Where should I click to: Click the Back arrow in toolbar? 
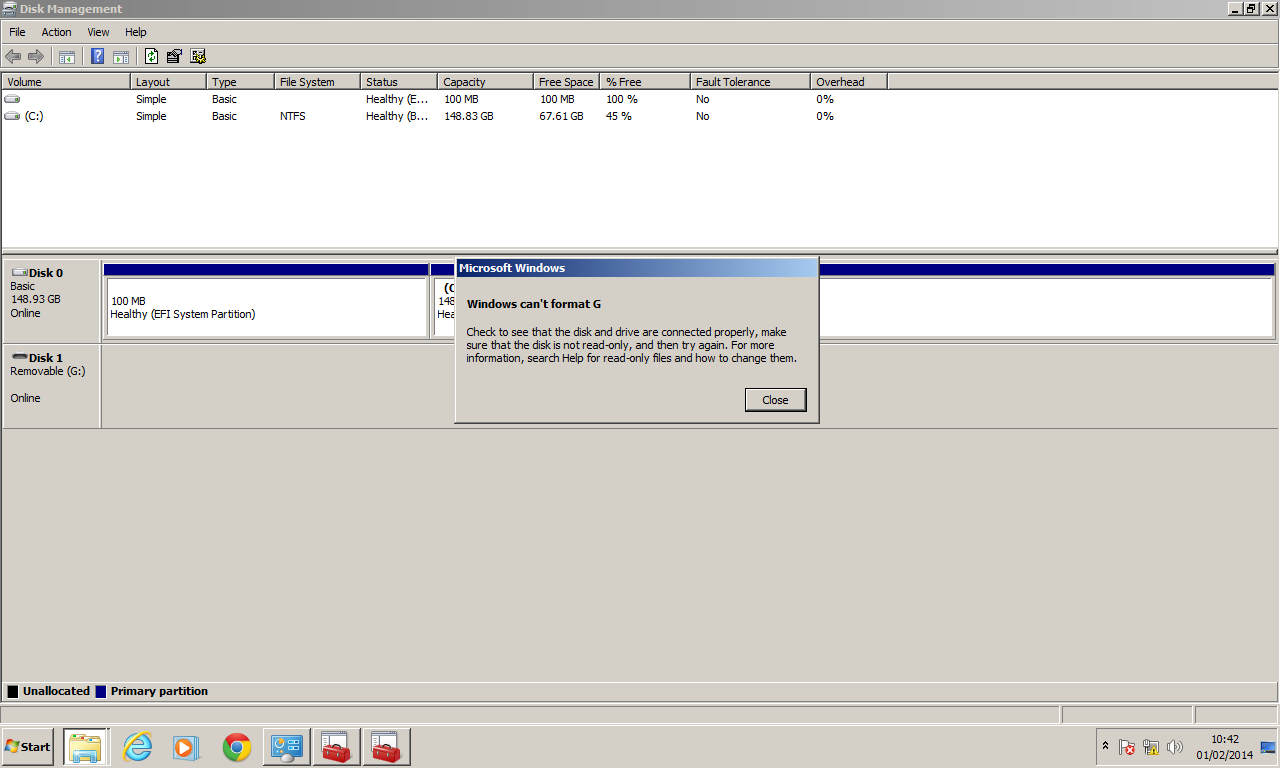13,56
